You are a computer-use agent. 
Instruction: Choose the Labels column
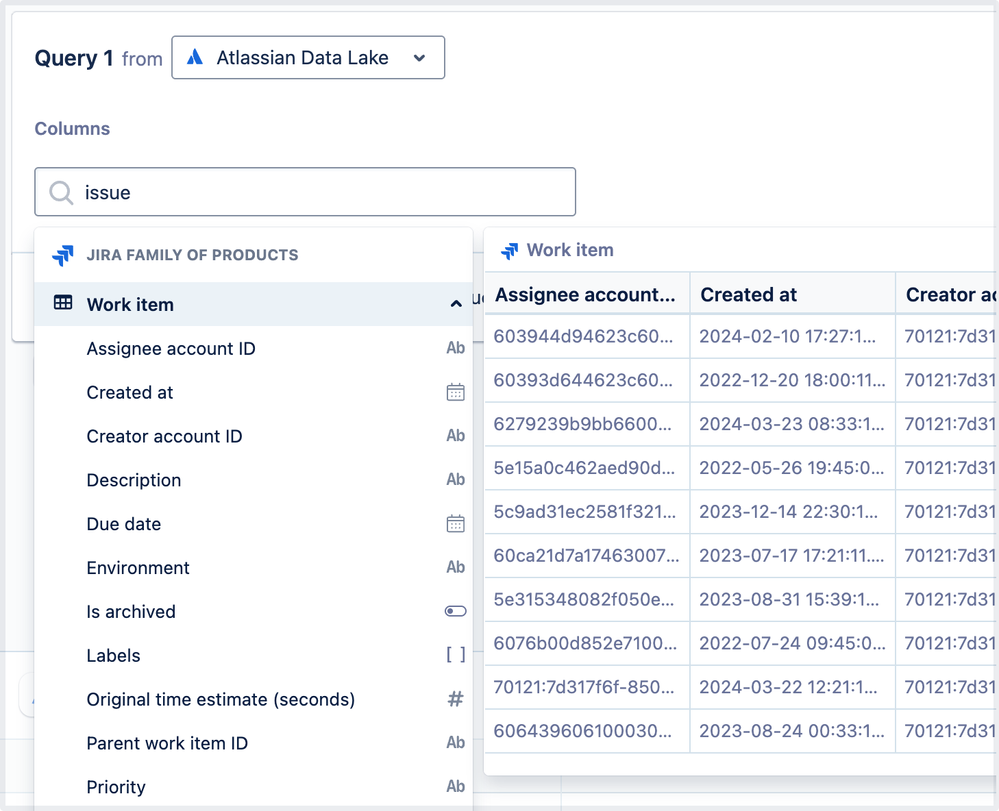click(254, 656)
